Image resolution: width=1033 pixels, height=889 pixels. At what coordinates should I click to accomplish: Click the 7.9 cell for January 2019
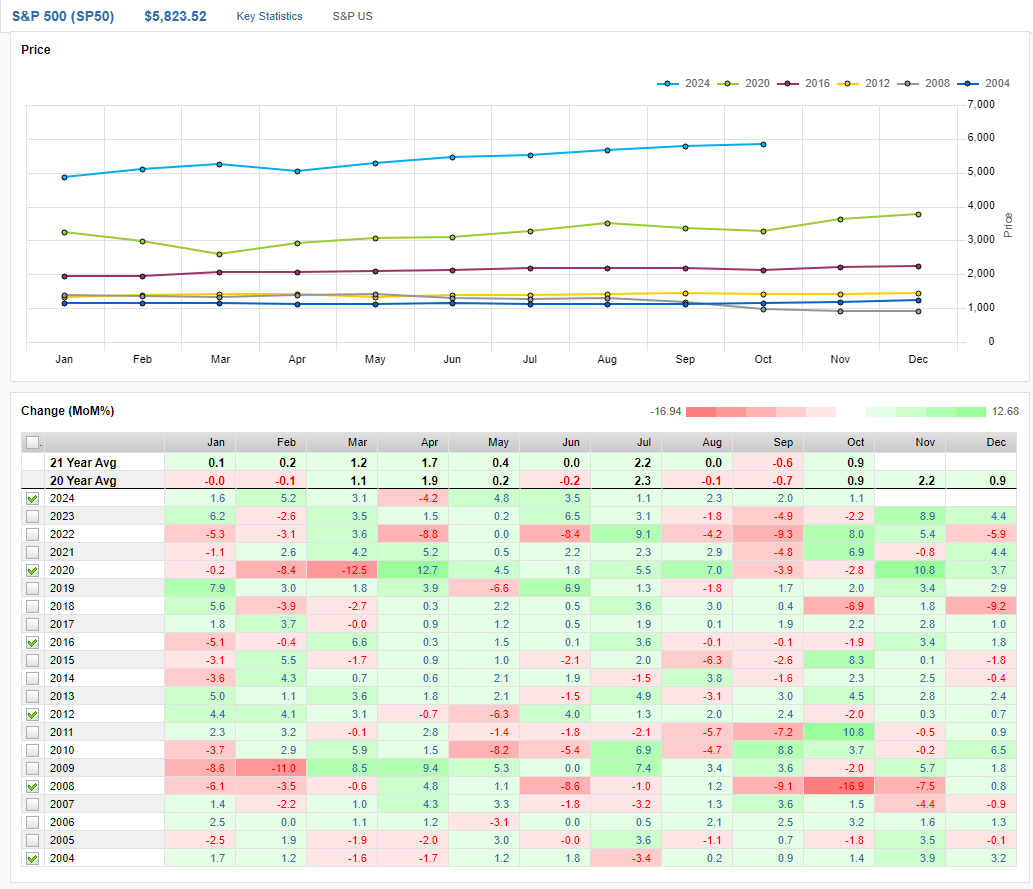pyautogui.click(x=200, y=588)
